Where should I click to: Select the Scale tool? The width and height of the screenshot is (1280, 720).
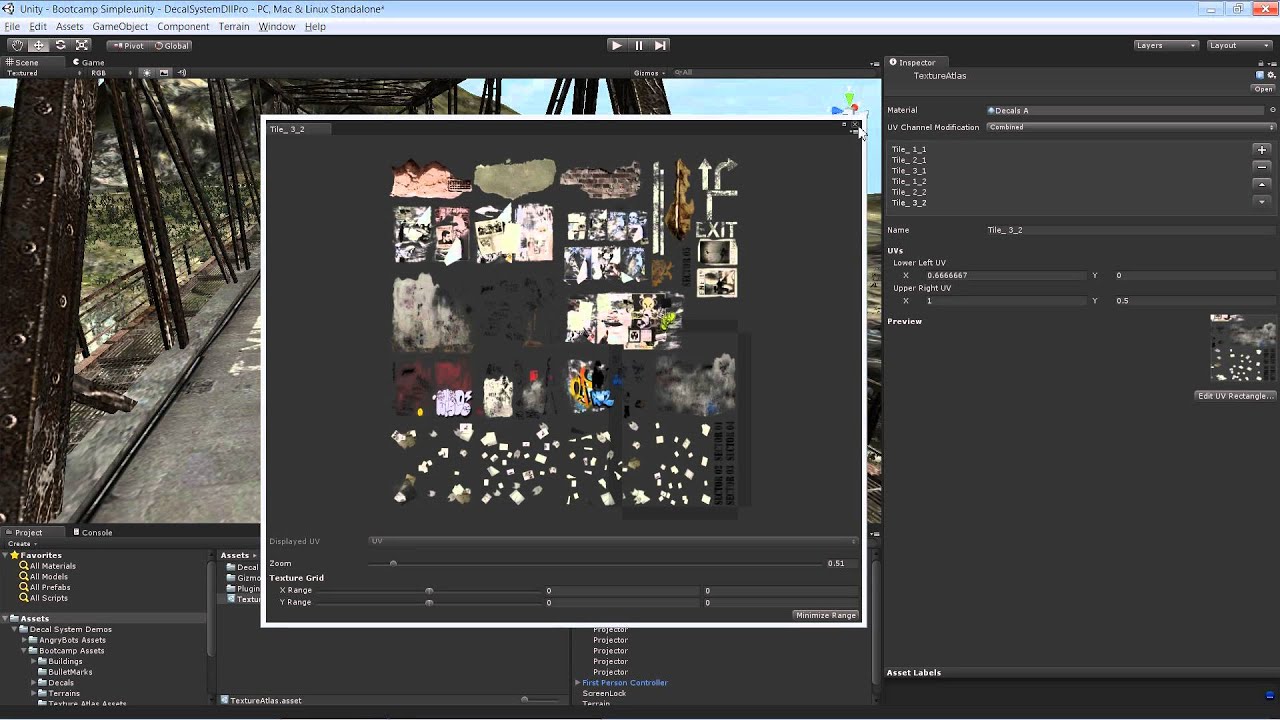tap(82, 46)
